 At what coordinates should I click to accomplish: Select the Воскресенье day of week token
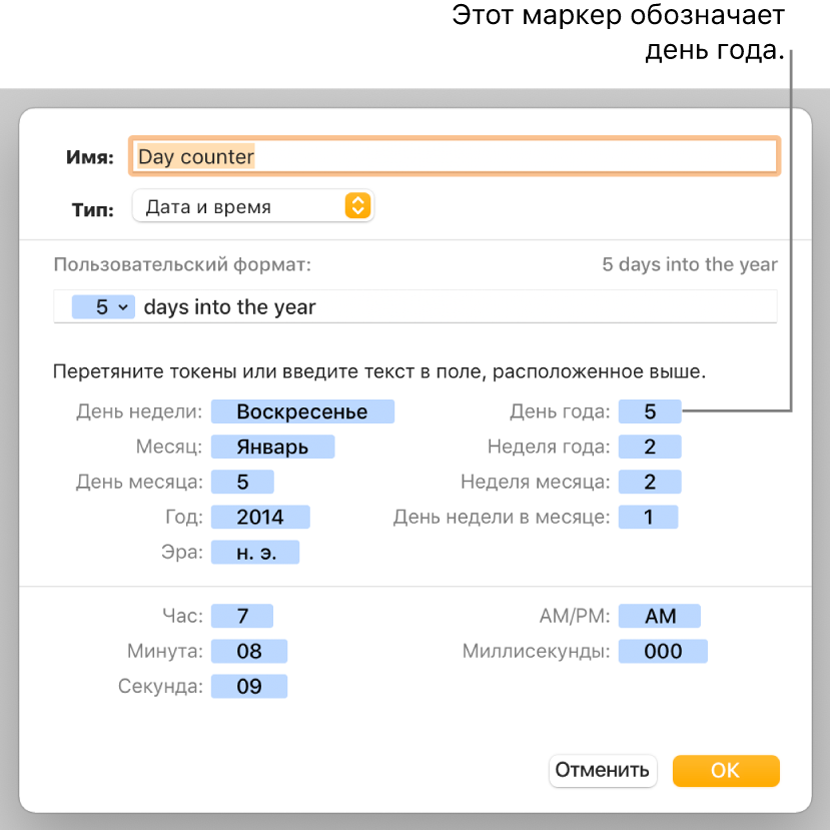click(302, 411)
